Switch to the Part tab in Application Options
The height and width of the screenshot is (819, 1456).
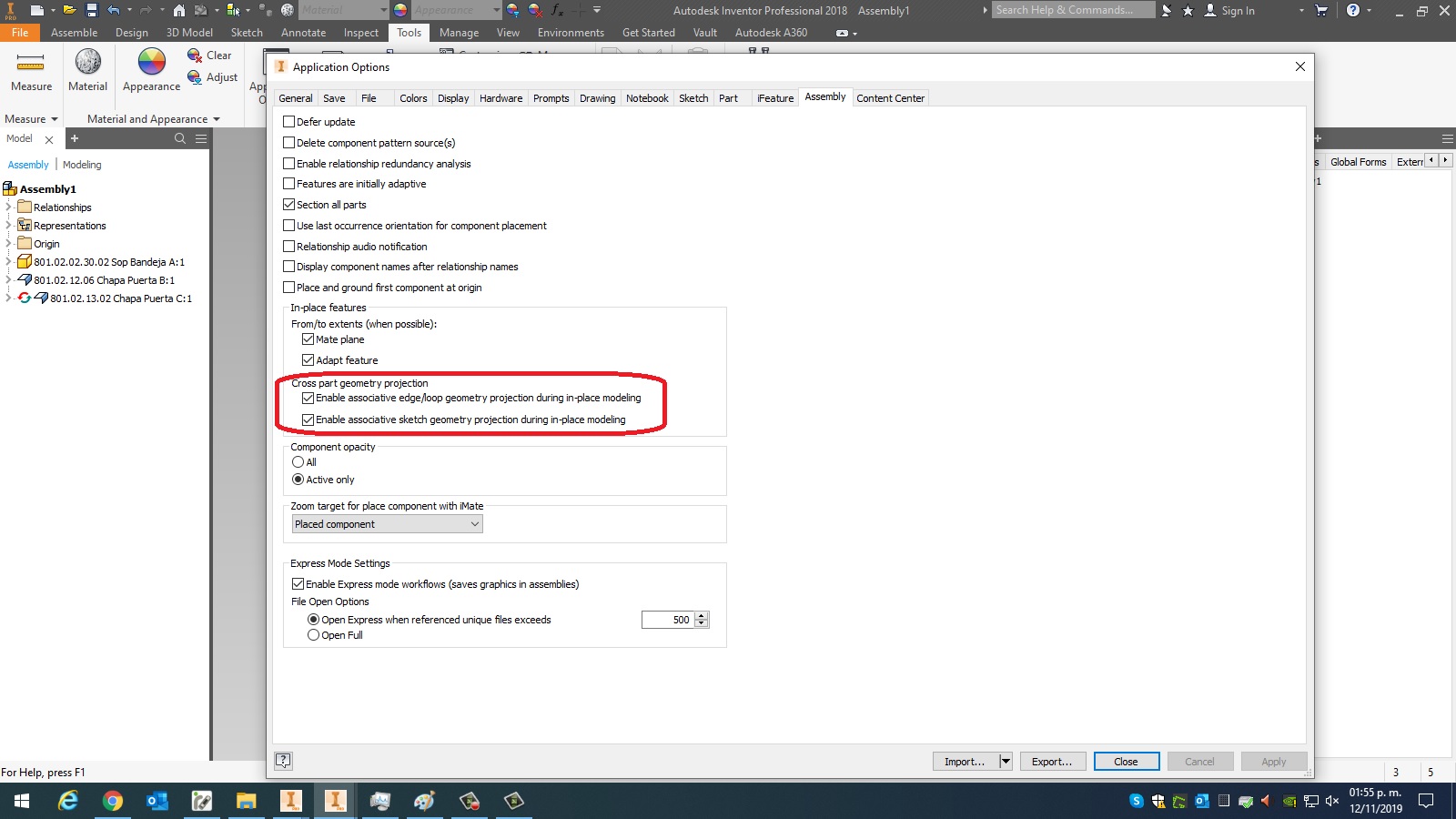(x=728, y=97)
